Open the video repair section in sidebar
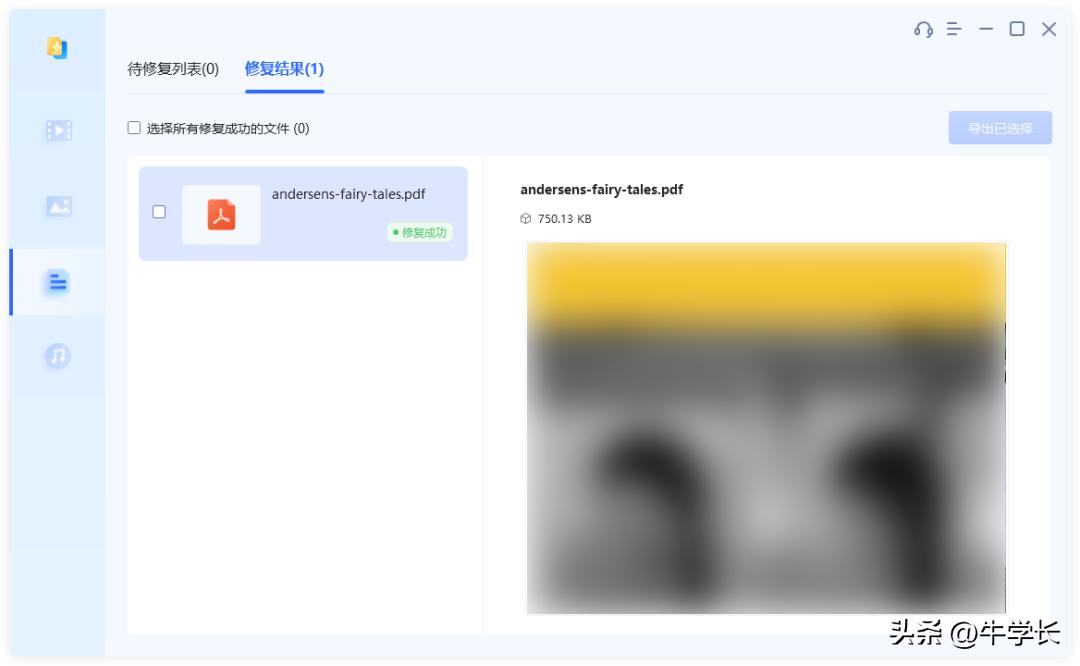This screenshot has height=666, width=1080. point(57,130)
